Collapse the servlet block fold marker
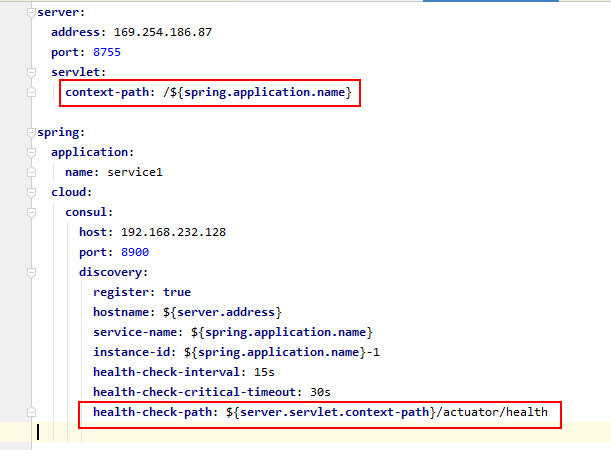Image resolution: width=611 pixels, height=450 pixels. (x=32, y=72)
